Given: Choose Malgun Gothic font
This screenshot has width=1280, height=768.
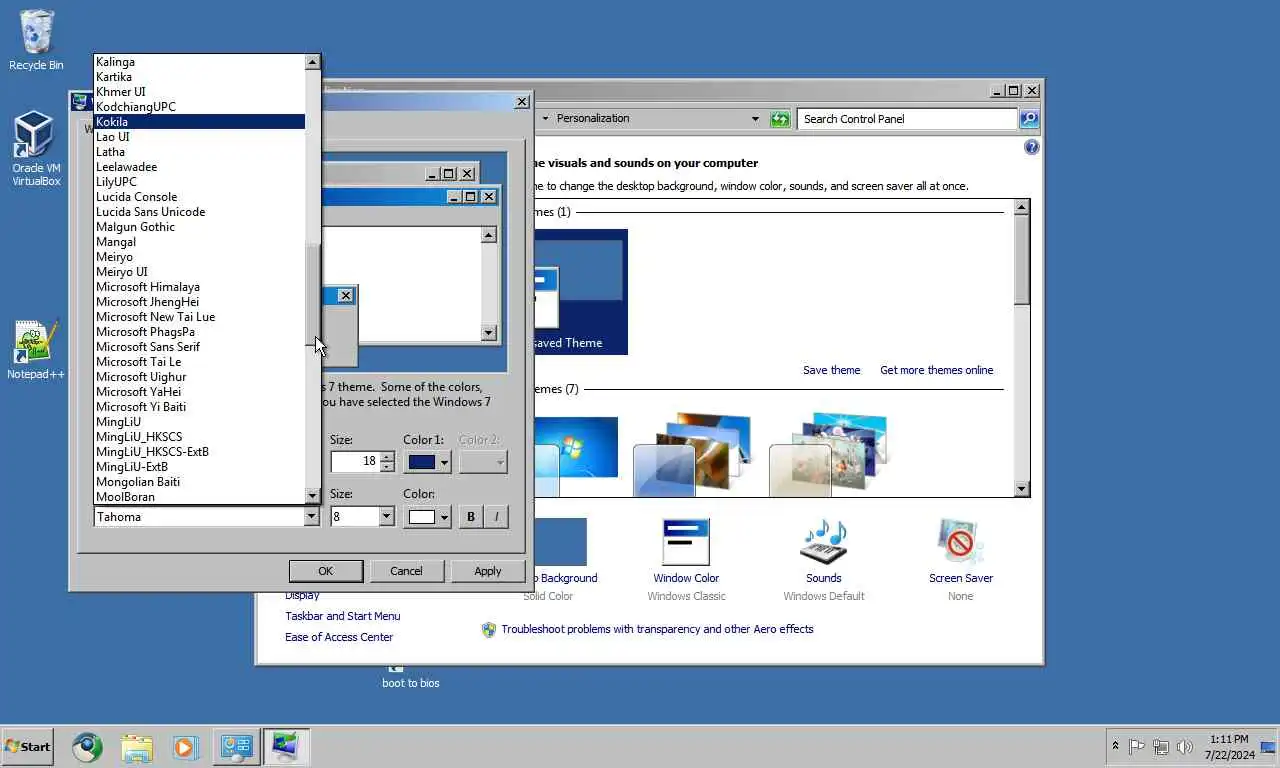Looking at the screenshot, I should [199, 227].
